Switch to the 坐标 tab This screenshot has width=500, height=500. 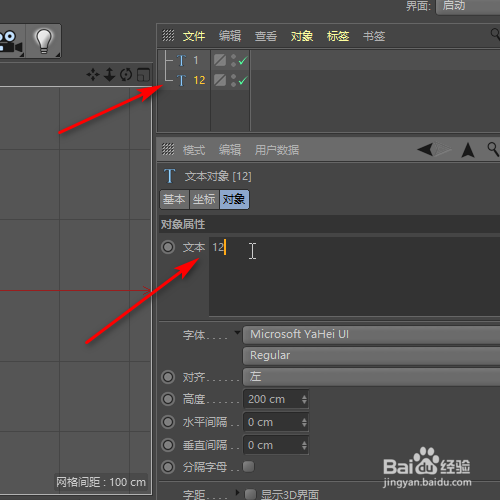click(204, 199)
